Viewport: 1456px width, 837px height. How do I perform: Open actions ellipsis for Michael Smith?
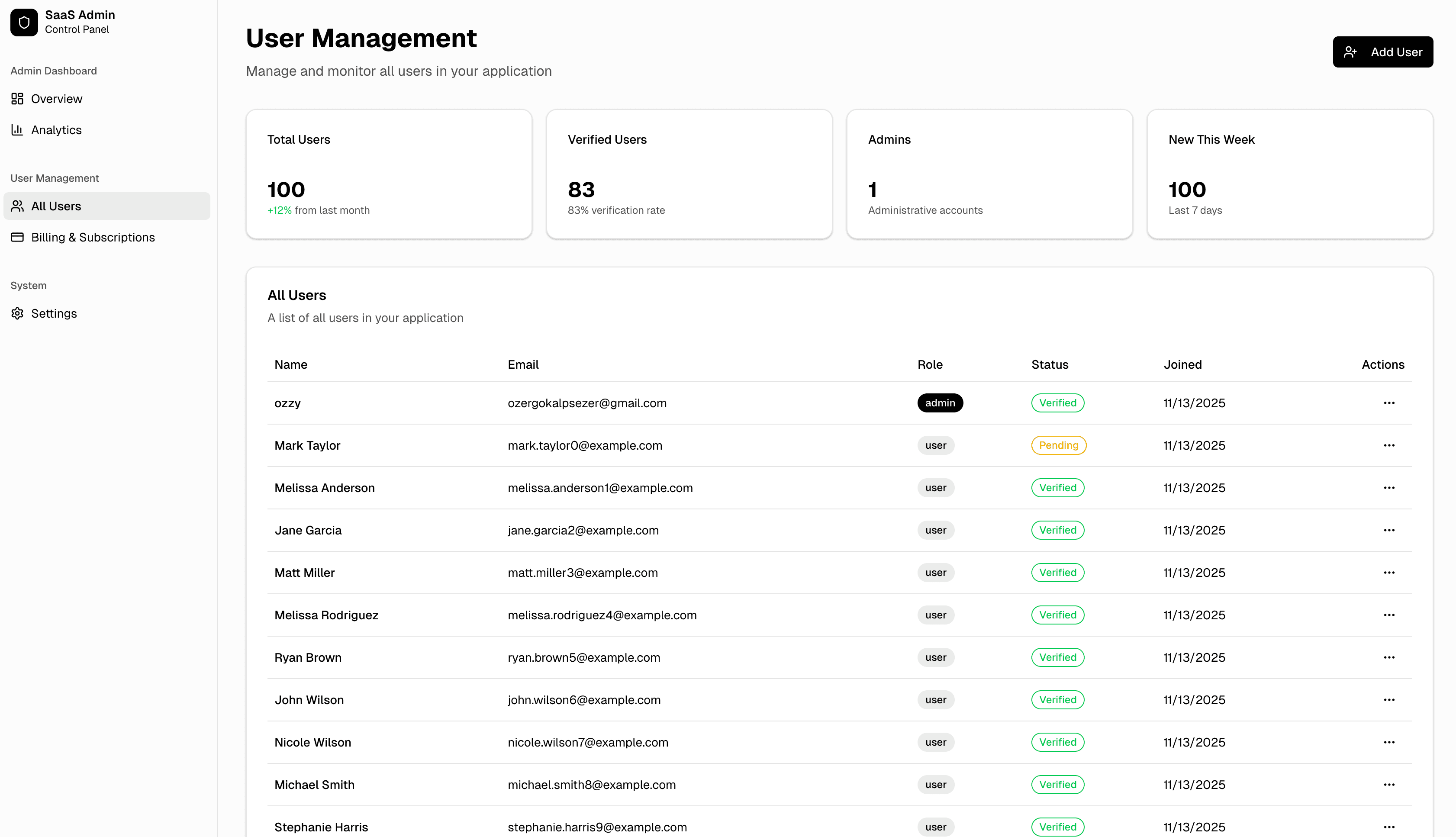pos(1389,785)
